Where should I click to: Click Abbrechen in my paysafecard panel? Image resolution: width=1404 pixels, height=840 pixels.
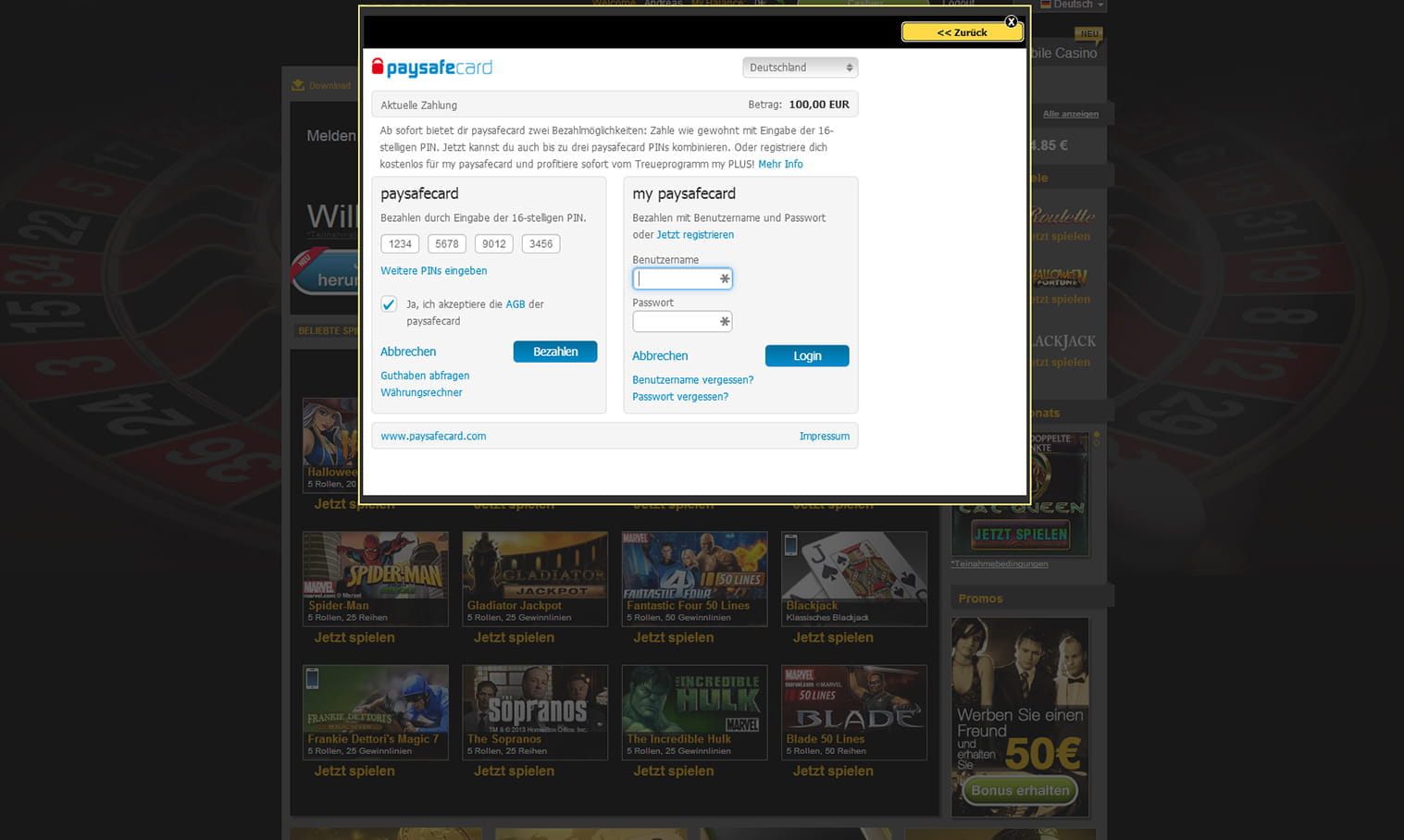pyautogui.click(x=660, y=356)
